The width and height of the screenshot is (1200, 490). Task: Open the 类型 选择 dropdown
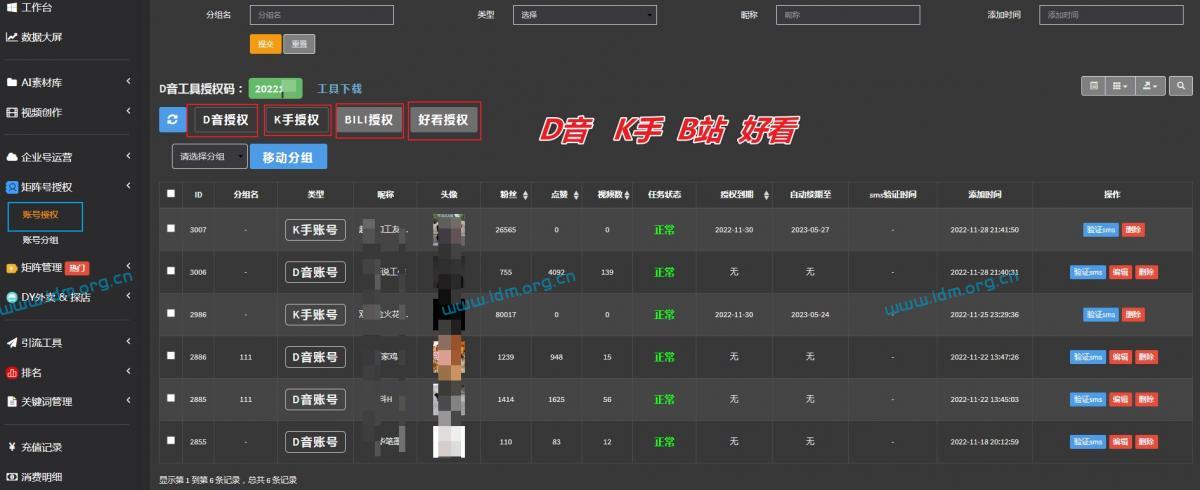pyautogui.click(x=585, y=15)
